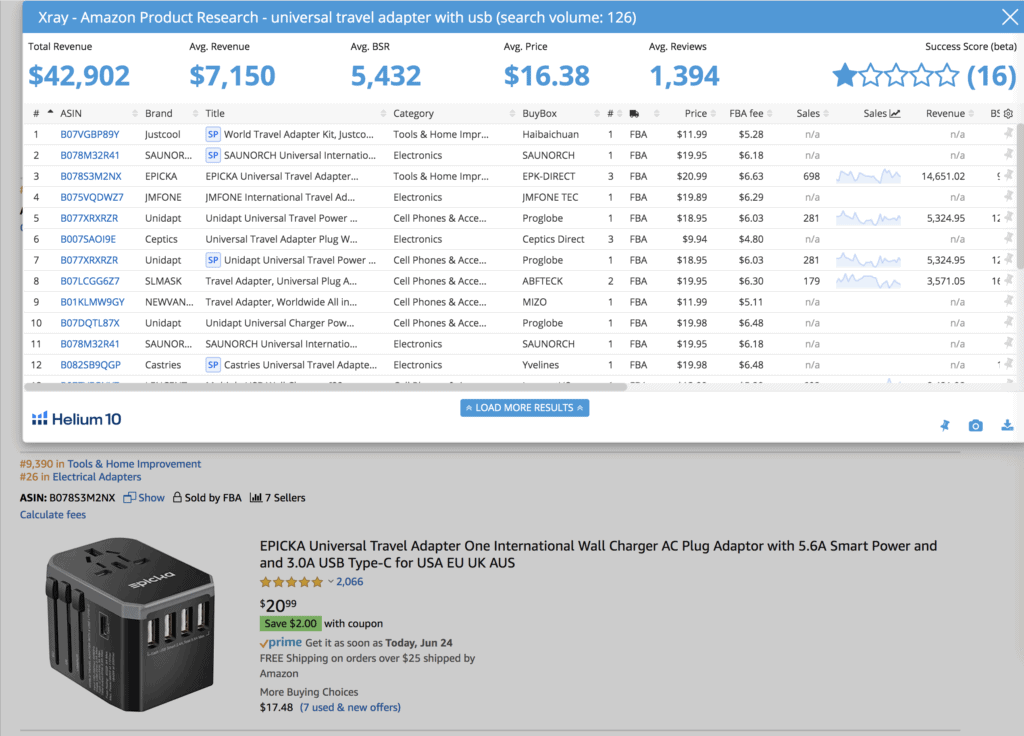Click the Sold by FBA lock icon
The width and height of the screenshot is (1024, 736).
pos(177,498)
